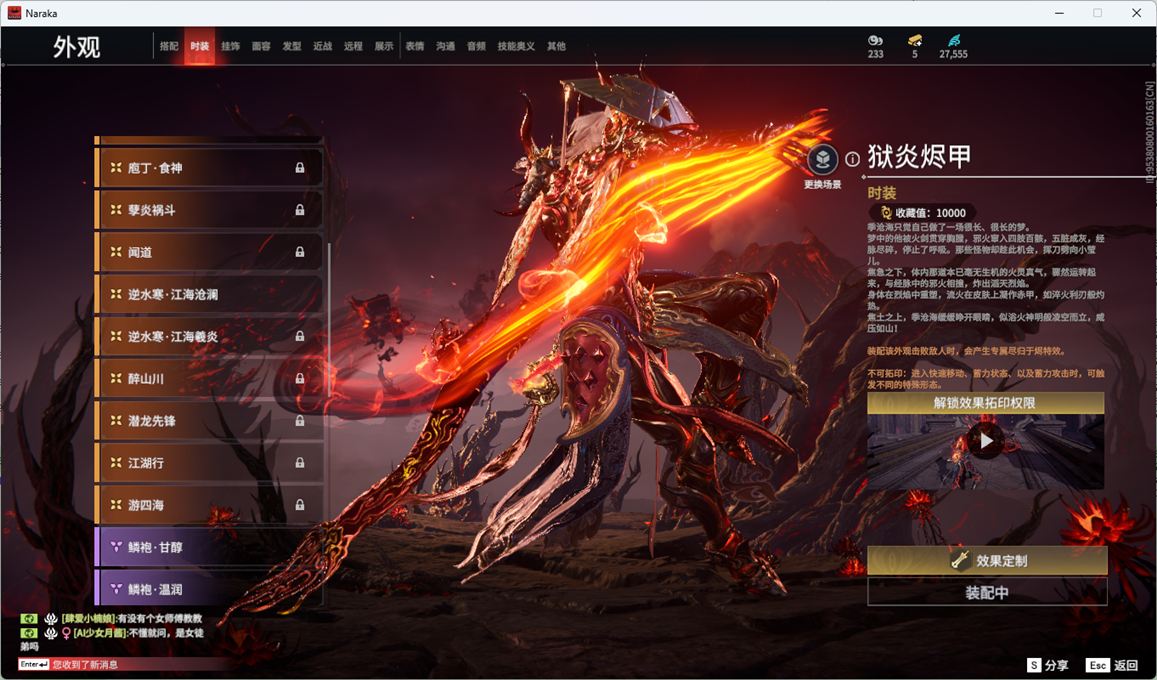Select the 鳞袍·甘醇 outfit

[x=210, y=547]
